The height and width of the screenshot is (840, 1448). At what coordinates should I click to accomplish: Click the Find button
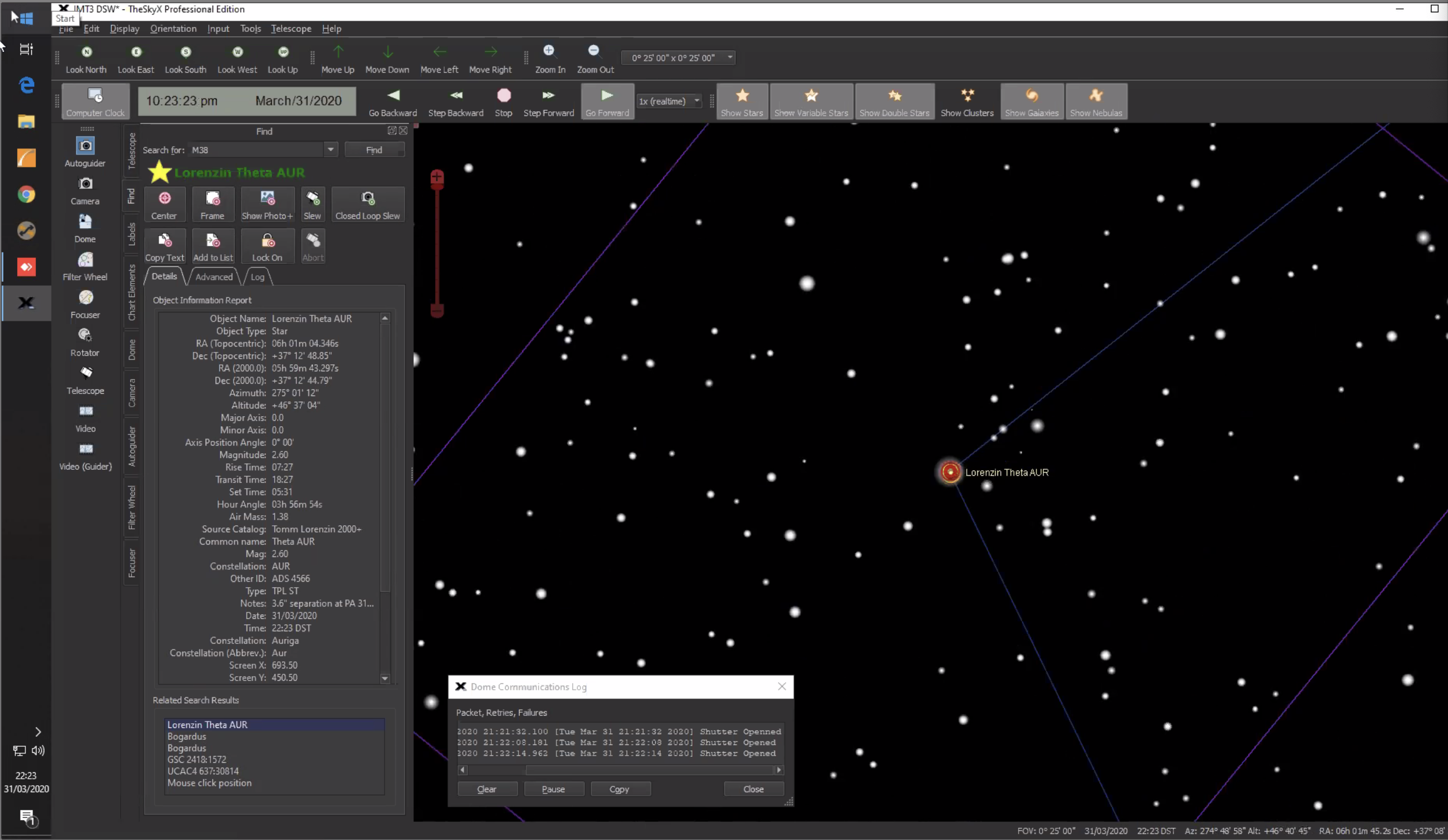coord(374,150)
